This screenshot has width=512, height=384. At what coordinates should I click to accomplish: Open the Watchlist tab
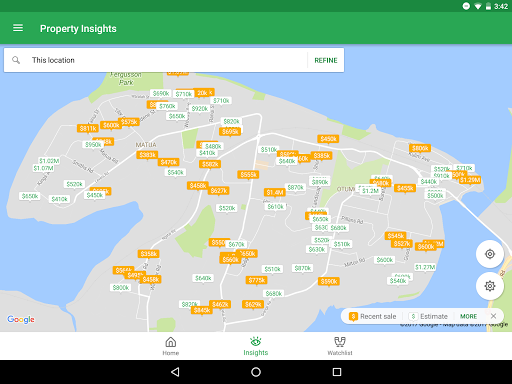click(x=340, y=346)
